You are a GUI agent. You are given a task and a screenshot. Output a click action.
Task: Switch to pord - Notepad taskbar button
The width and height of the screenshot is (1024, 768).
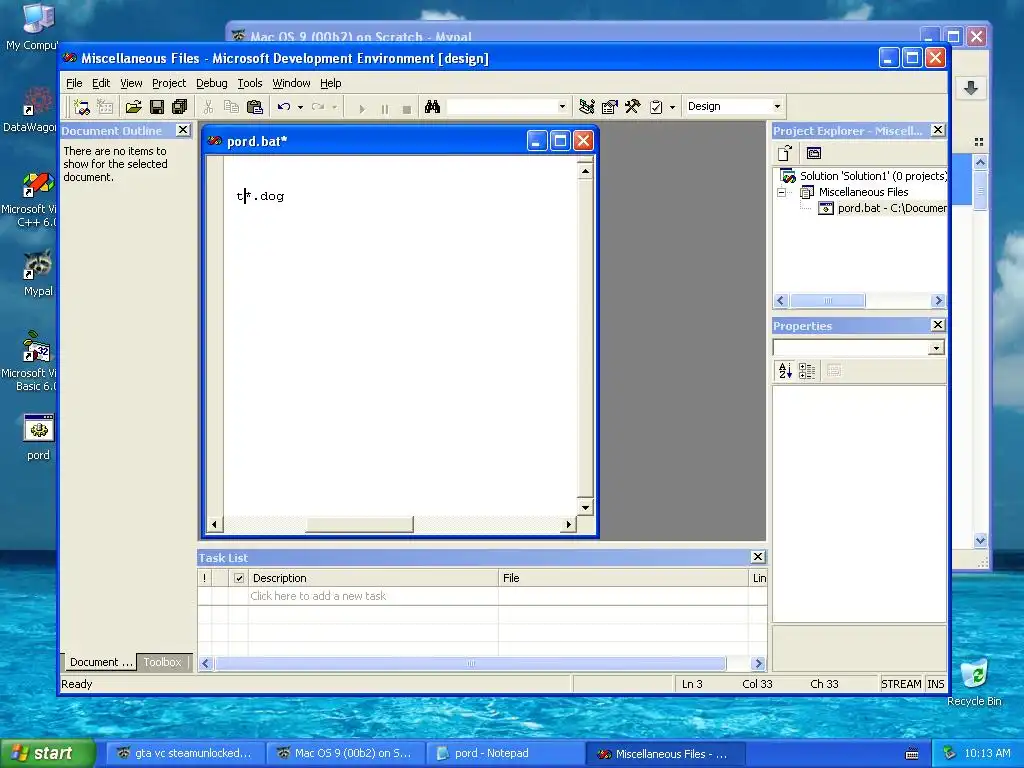(505, 754)
